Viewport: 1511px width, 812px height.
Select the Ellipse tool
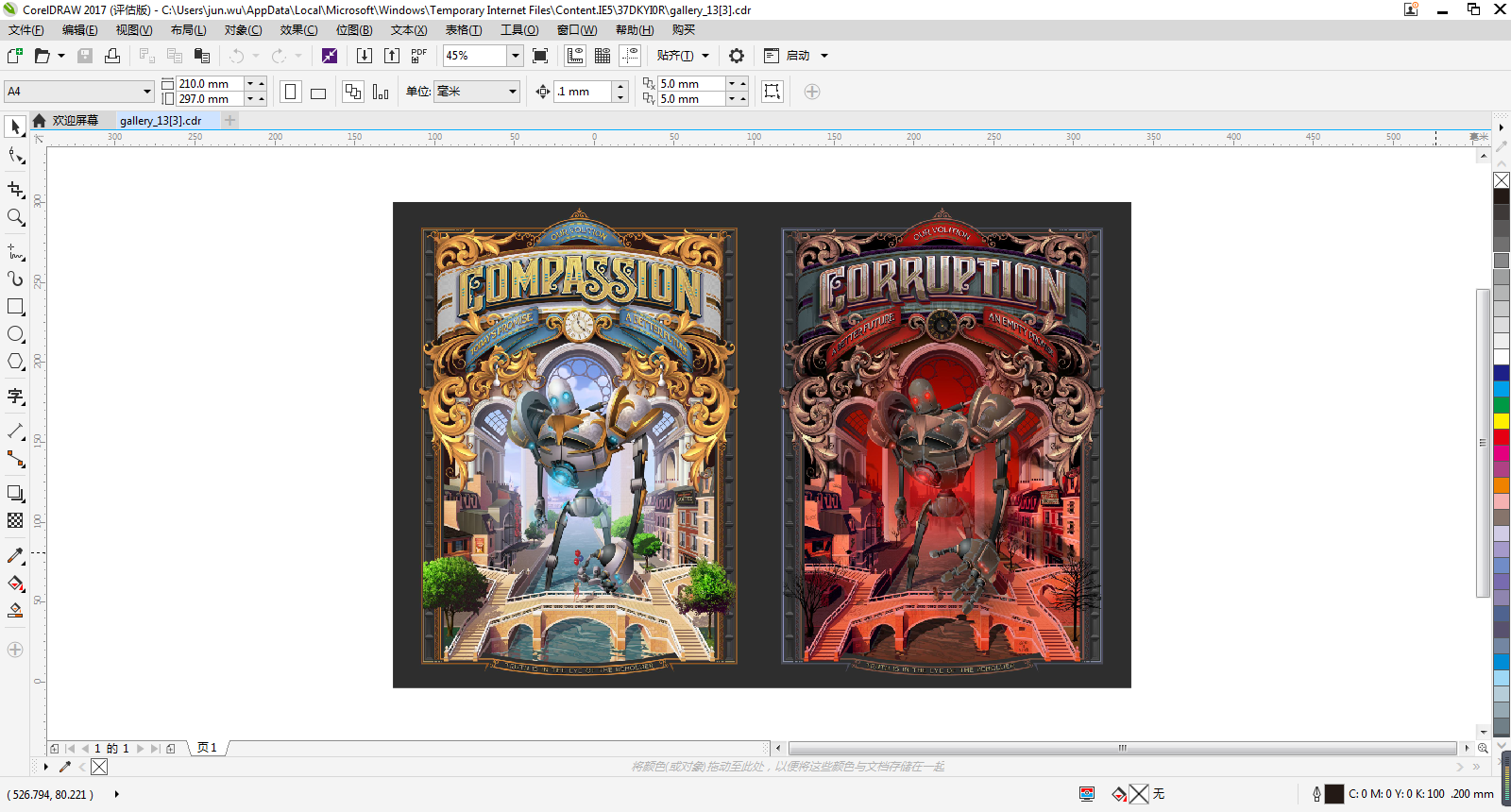click(15, 334)
